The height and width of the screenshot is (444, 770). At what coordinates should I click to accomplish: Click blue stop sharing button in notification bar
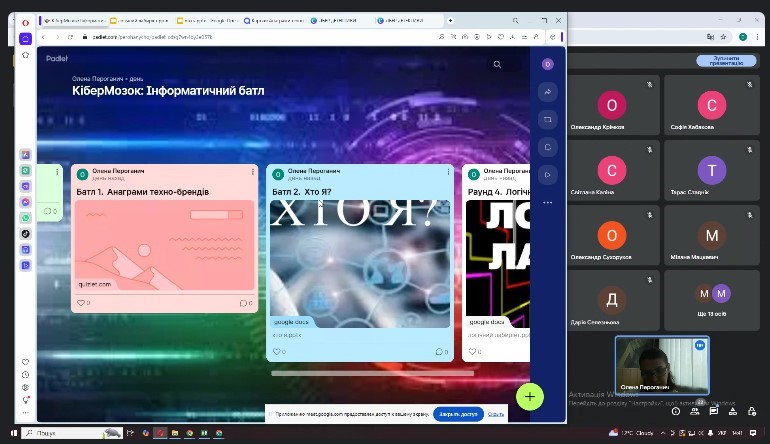pyautogui.click(x=458, y=414)
